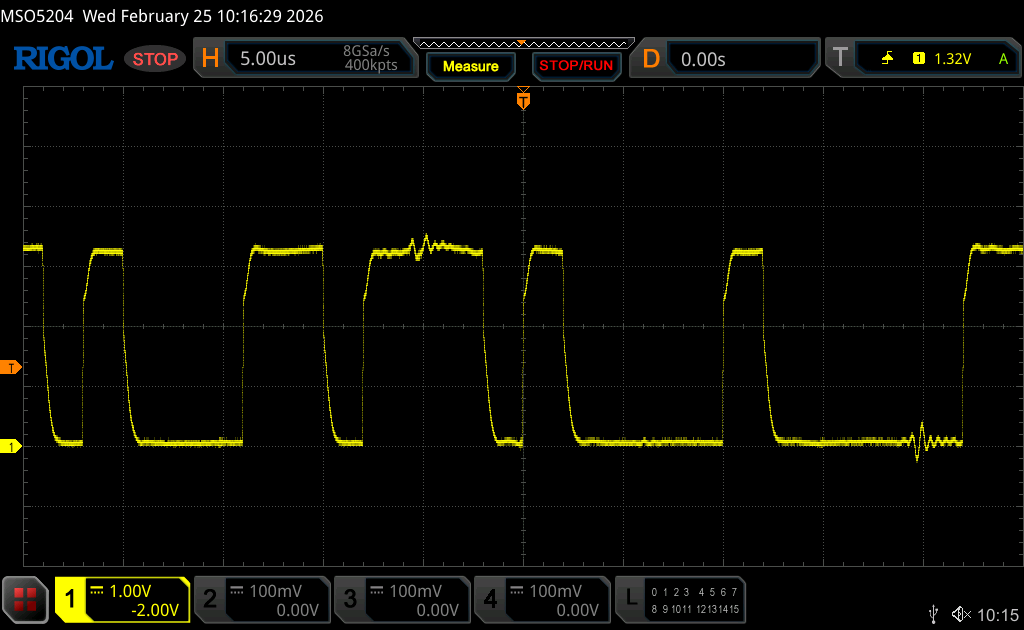The width and height of the screenshot is (1024, 630).
Task: Enable channel 3 label
Action: click(350, 599)
